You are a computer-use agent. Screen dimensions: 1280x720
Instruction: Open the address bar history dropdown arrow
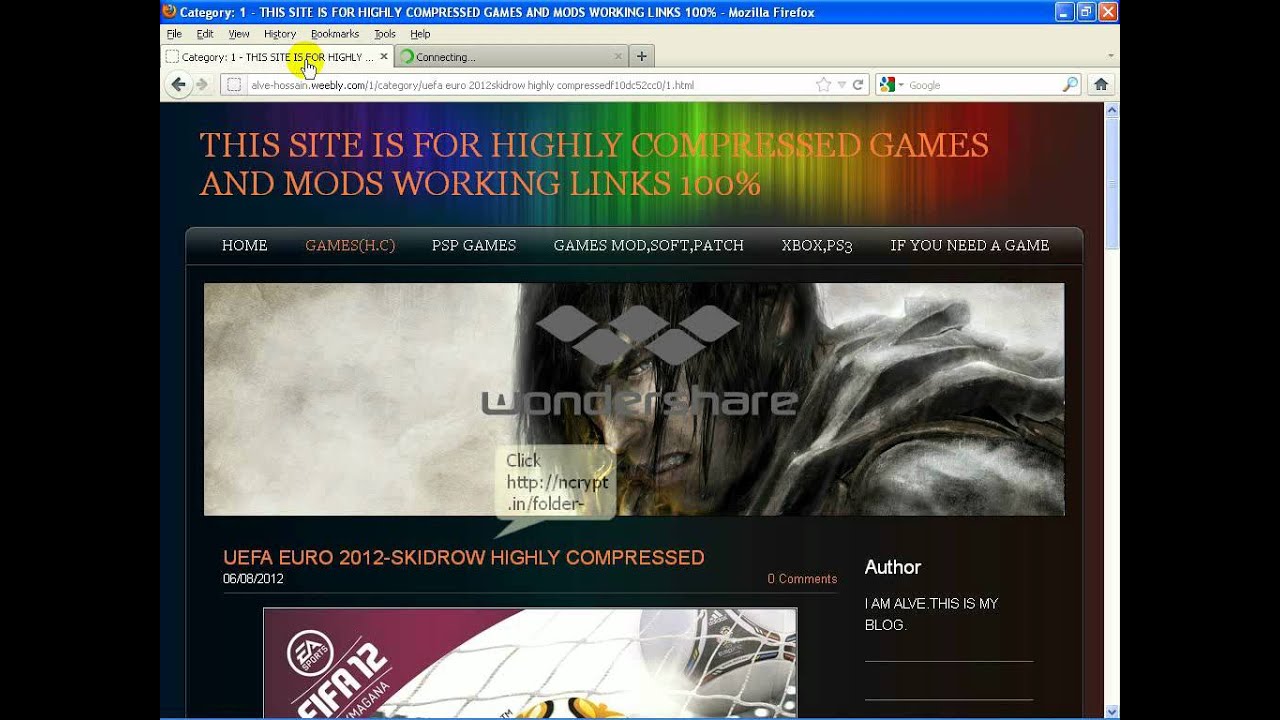(842, 85)
